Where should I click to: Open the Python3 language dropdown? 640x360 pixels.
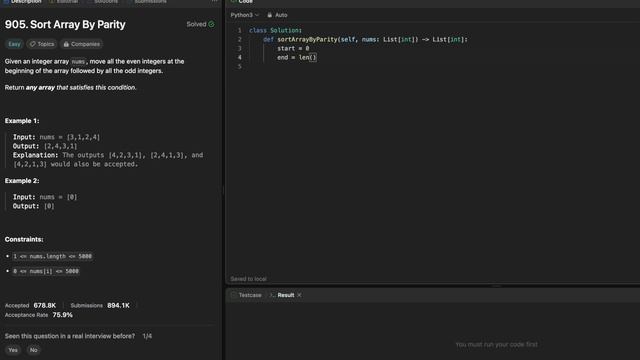(244, 15)
